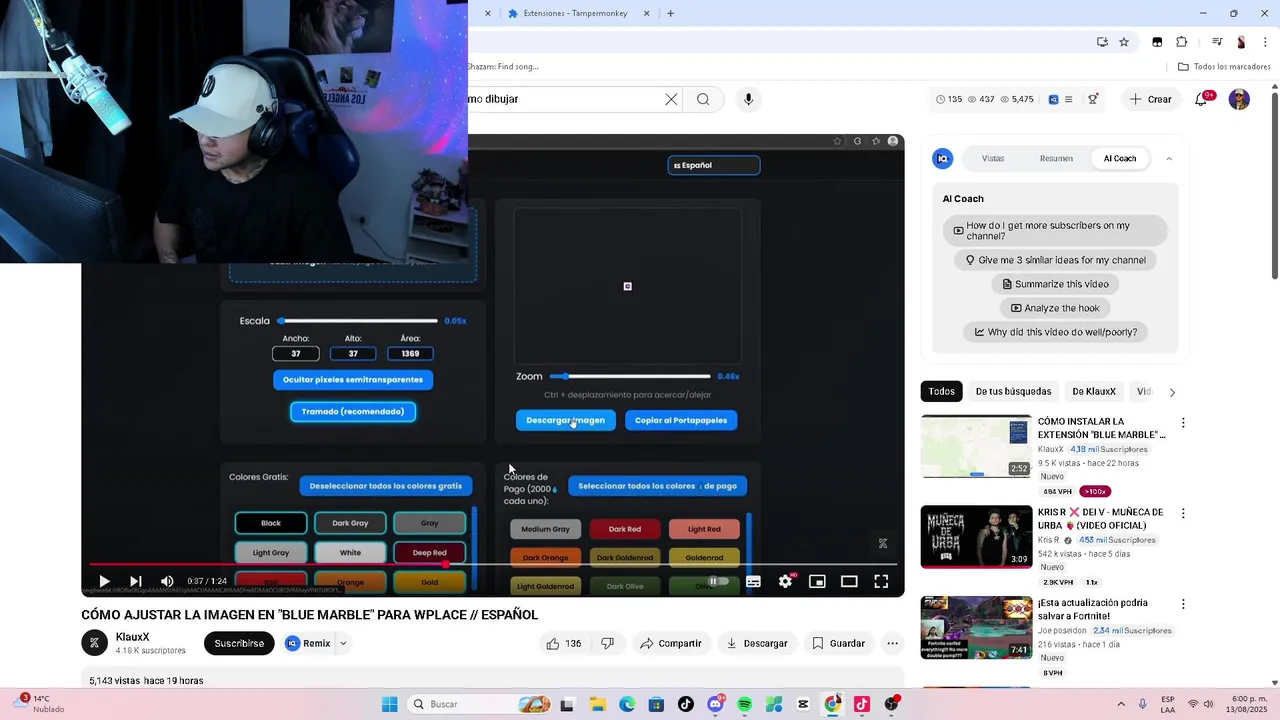Image resolution: width=1280 pixels, height=720 pixels.
Task: Play the YouTube video
Action: [104, 581]
